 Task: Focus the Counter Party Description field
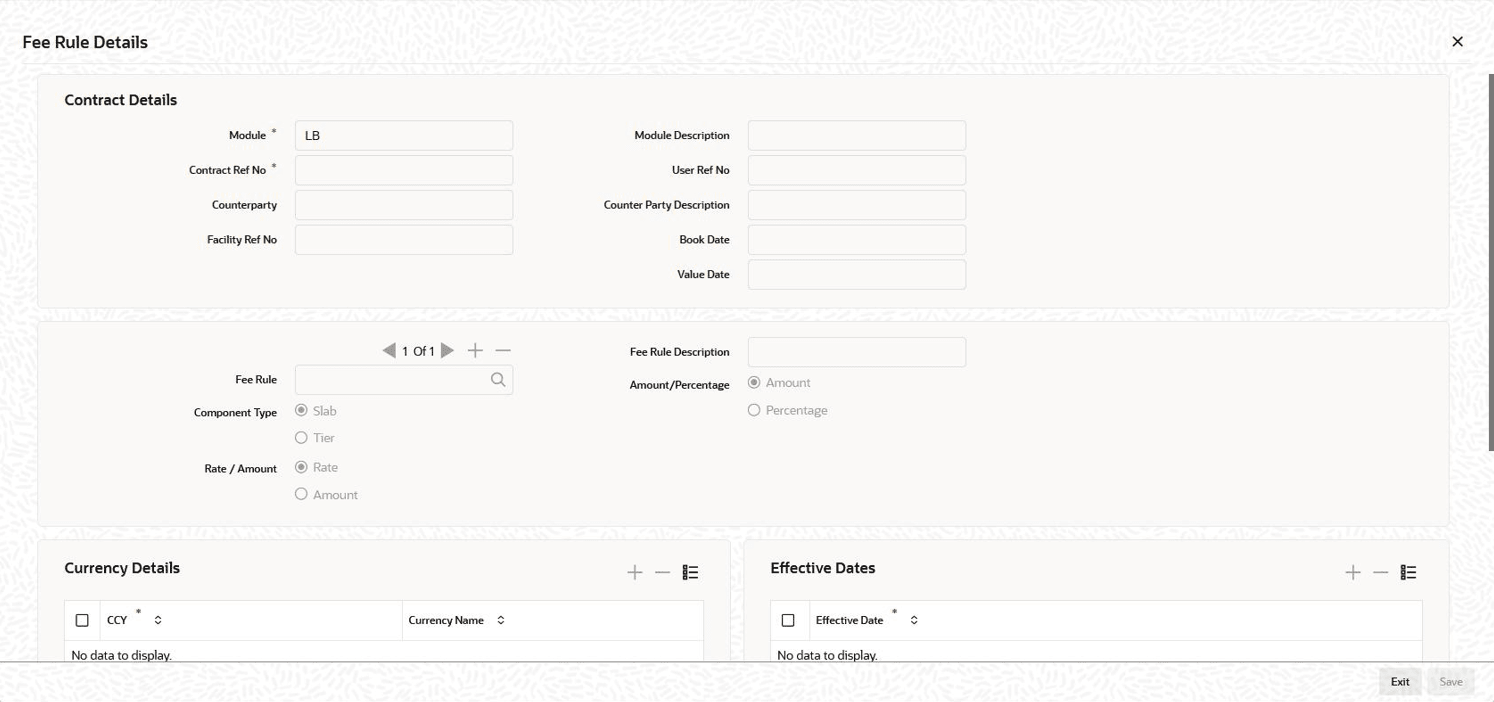tap(857, 205)
